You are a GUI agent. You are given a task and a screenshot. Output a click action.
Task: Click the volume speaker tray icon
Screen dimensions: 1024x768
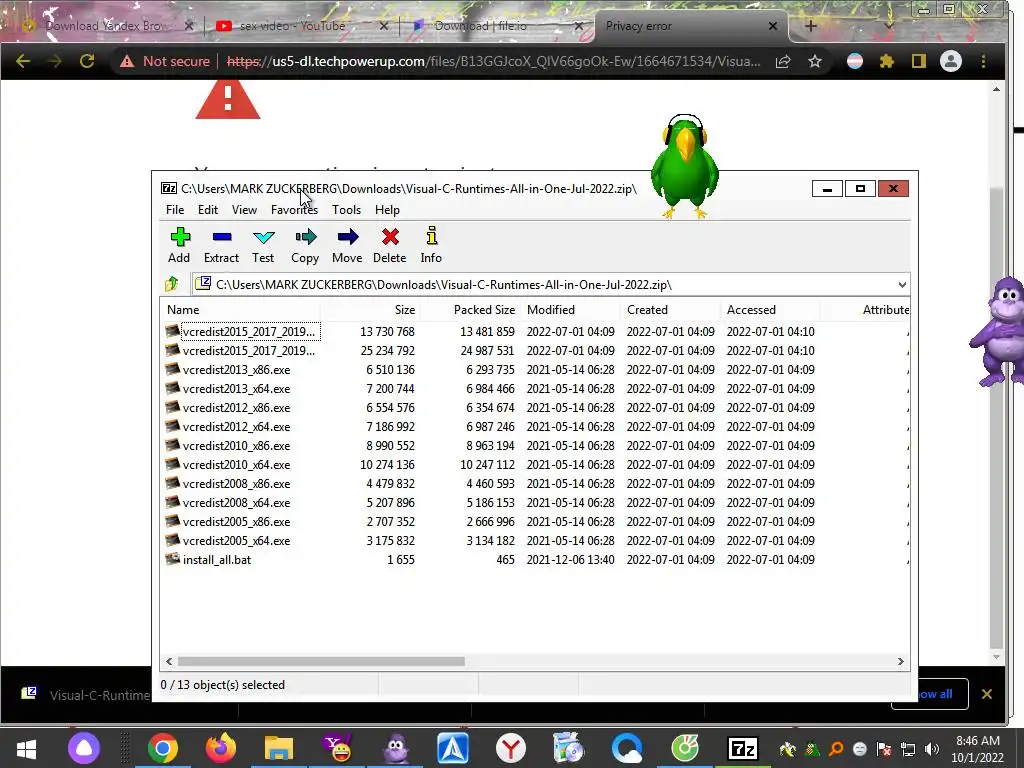(x=932, y=749)
